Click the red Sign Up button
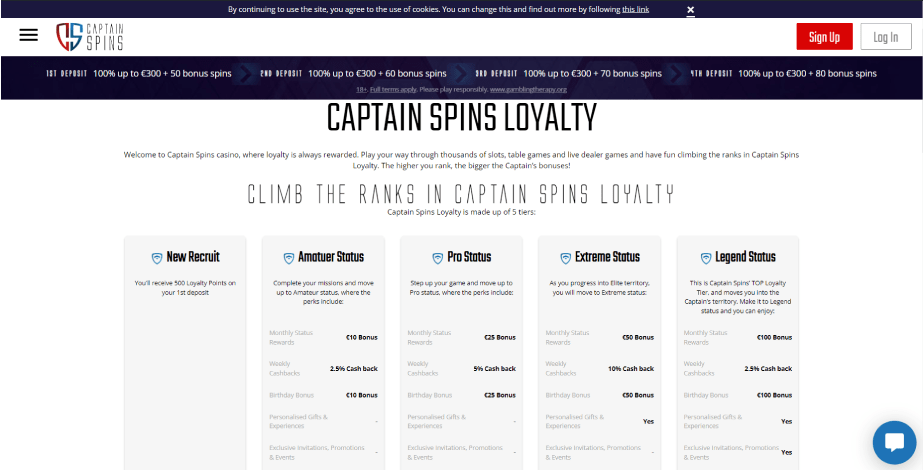Viewport: 924px width, 470px height. pos(824,37)
